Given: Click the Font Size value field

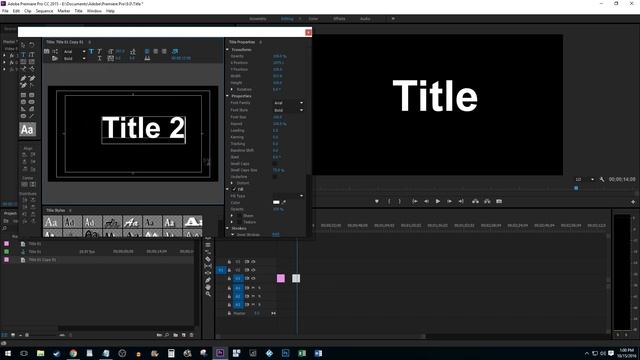Looking at the screenshot, I should coord(278,117).
